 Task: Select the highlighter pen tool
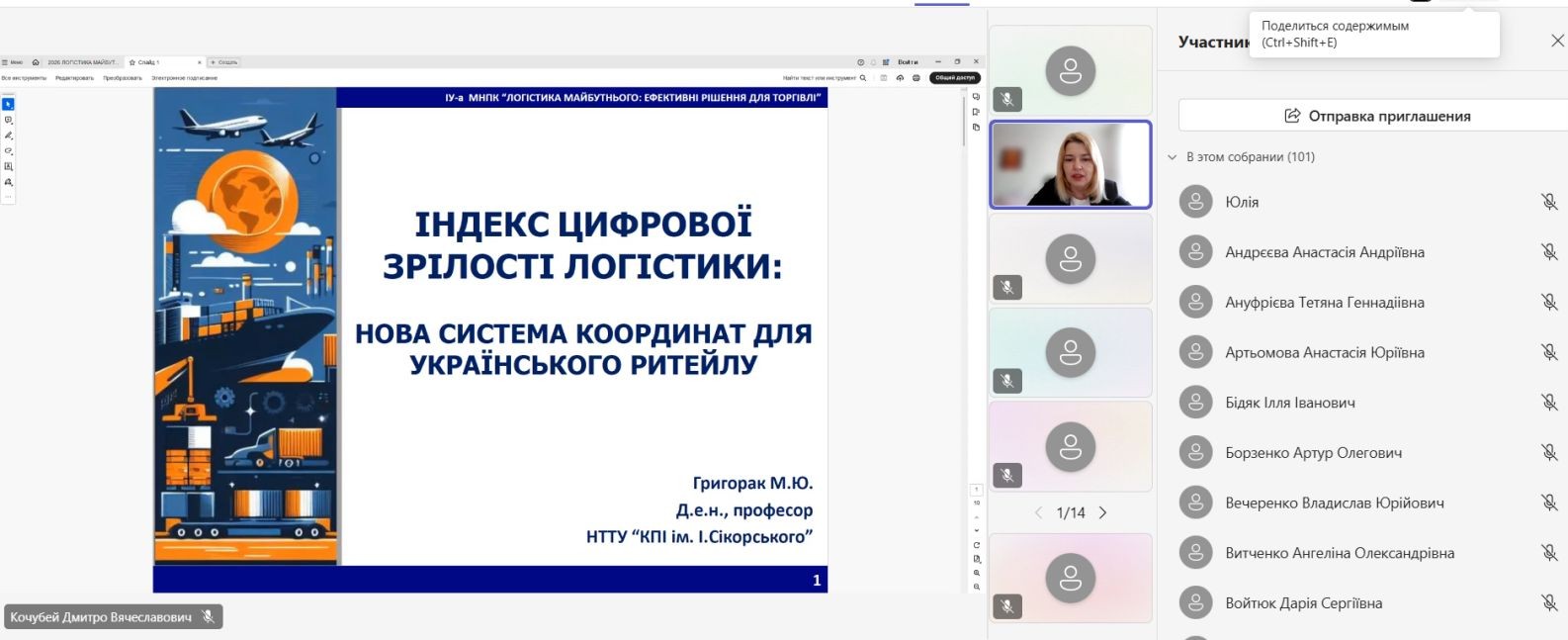coord(8,136)
